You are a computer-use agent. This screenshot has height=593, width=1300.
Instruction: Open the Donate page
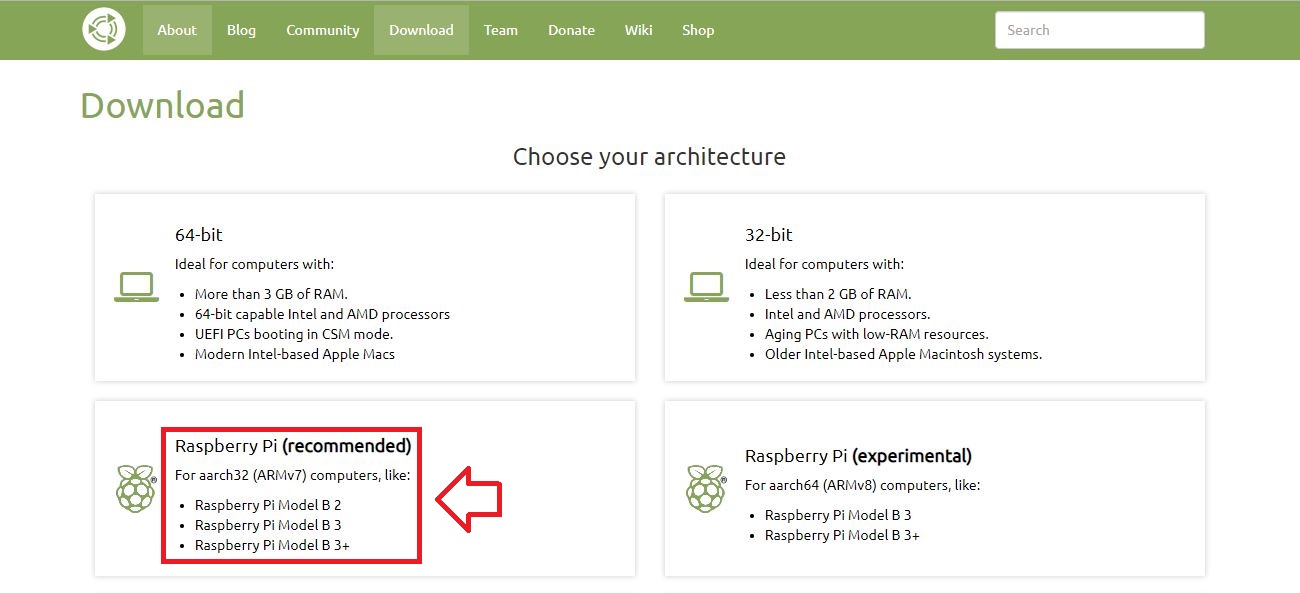pyautogui.click(x=571, y=30)
